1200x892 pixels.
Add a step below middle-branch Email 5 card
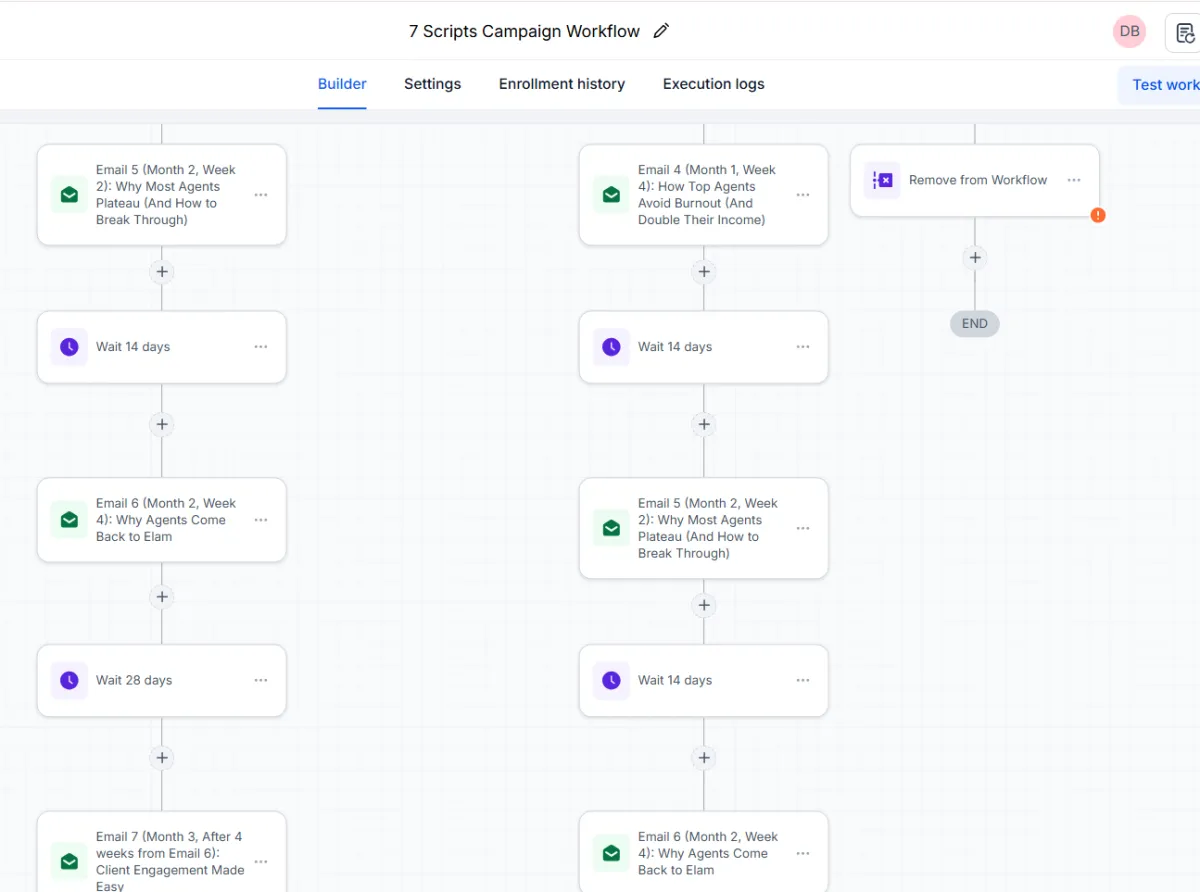coord(704,605)
